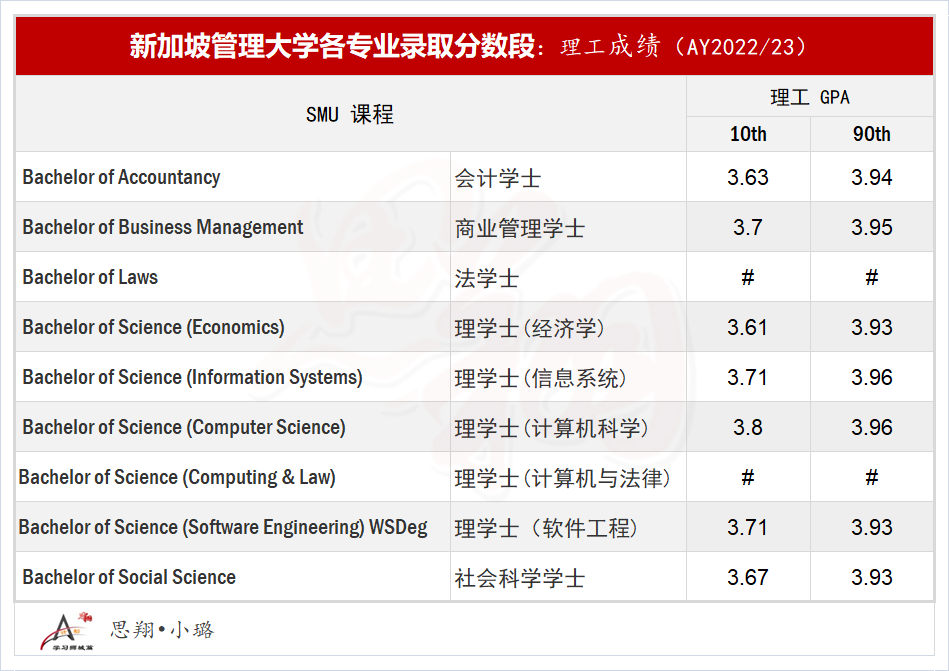Select Business Management's 90th value 3.95
The width and height of the screenshot is (949, 671).
(872, 227)
